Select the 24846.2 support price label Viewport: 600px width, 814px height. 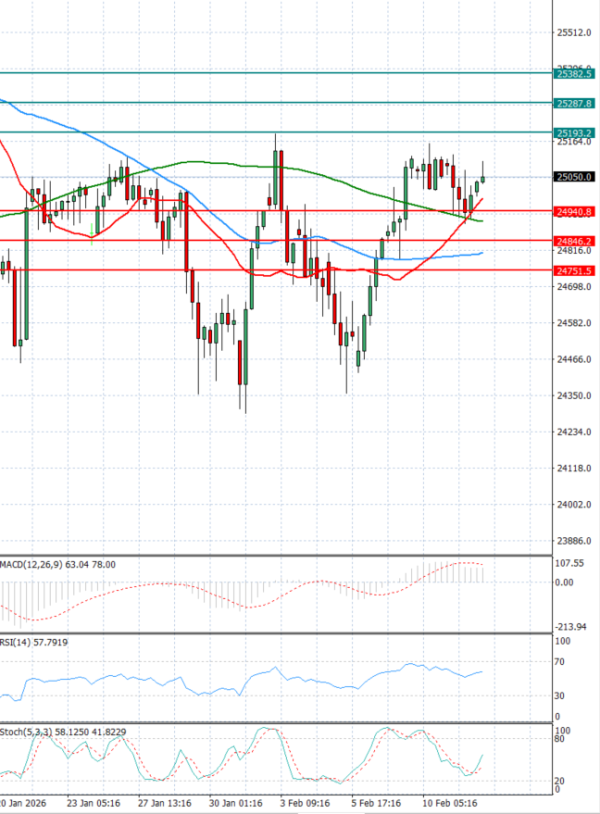pos(574,242)
